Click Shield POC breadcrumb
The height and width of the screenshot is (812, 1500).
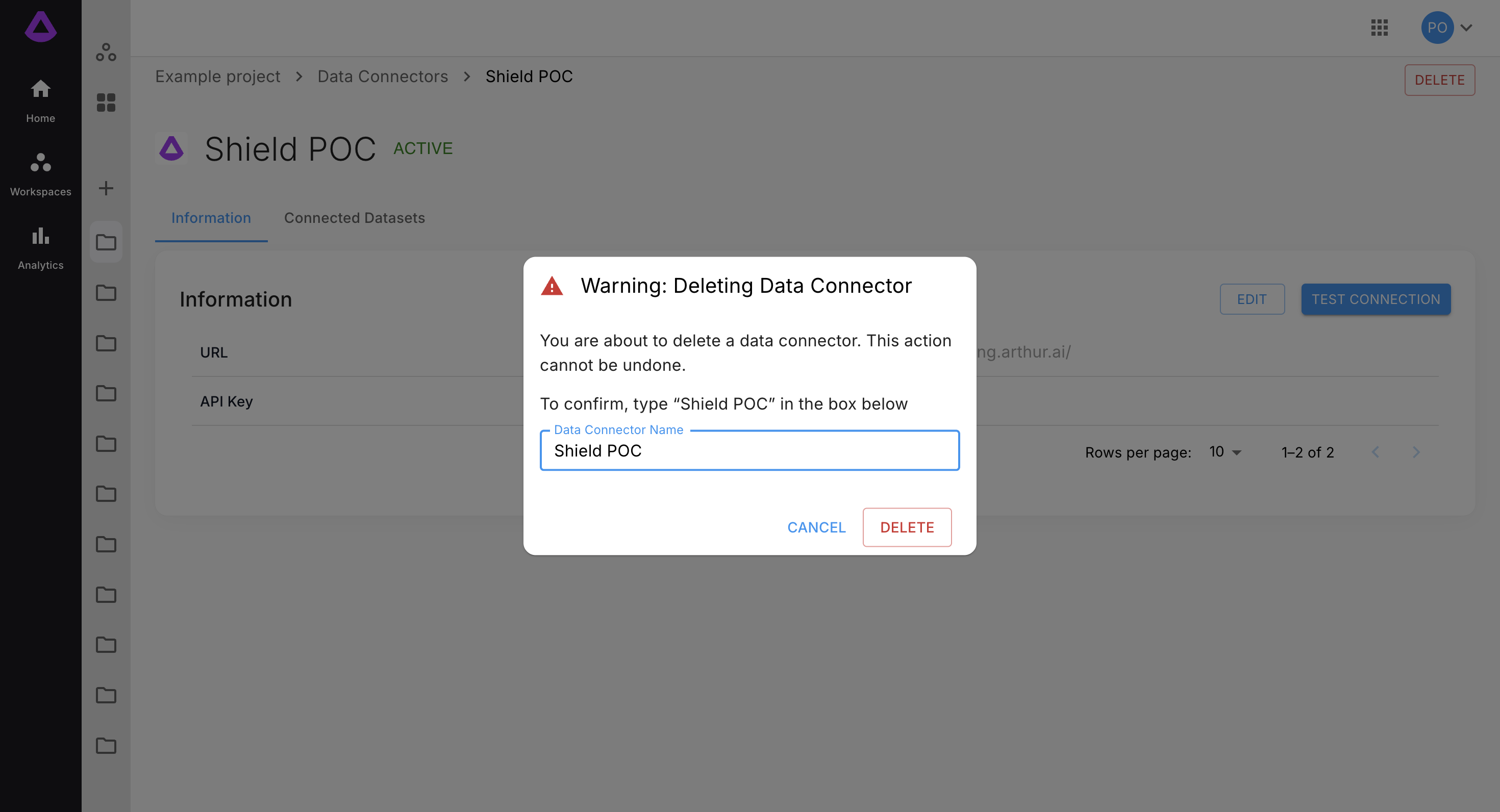pos(529,76)
